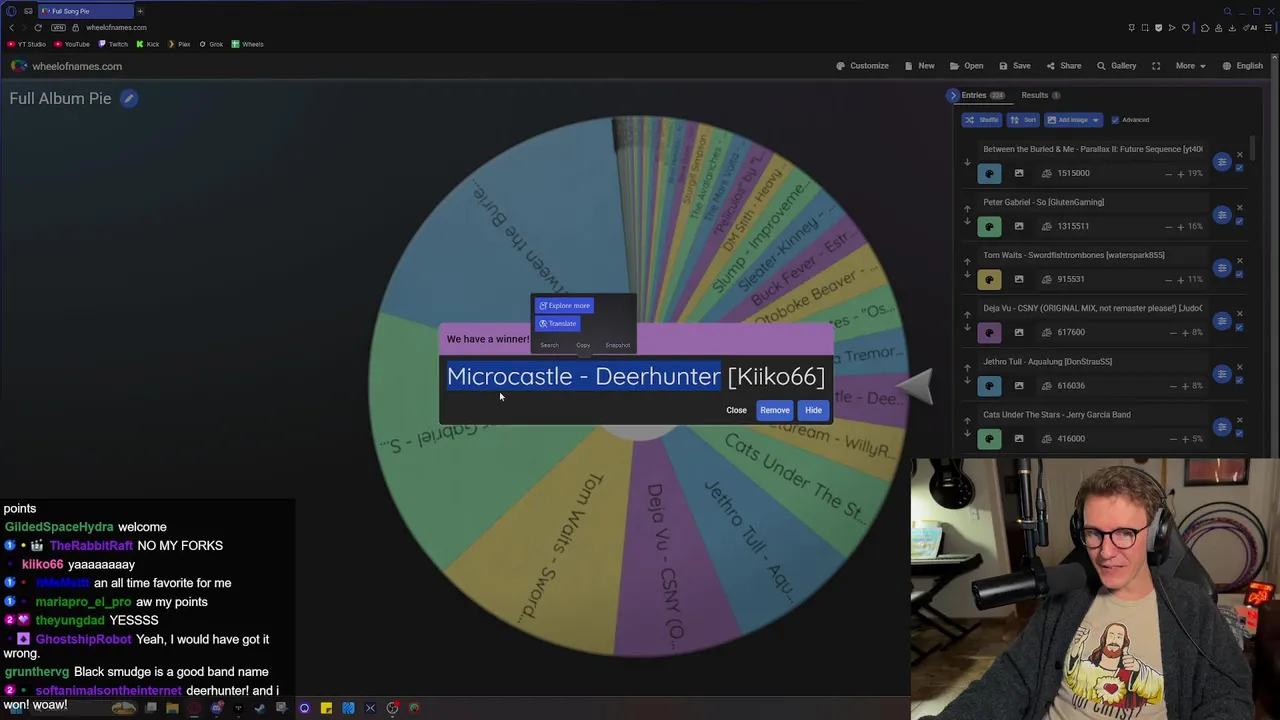The width and height of the screenshot is (1280, 720).
Task: Hide the winning Microcastle entry
Action: point(813,410)
